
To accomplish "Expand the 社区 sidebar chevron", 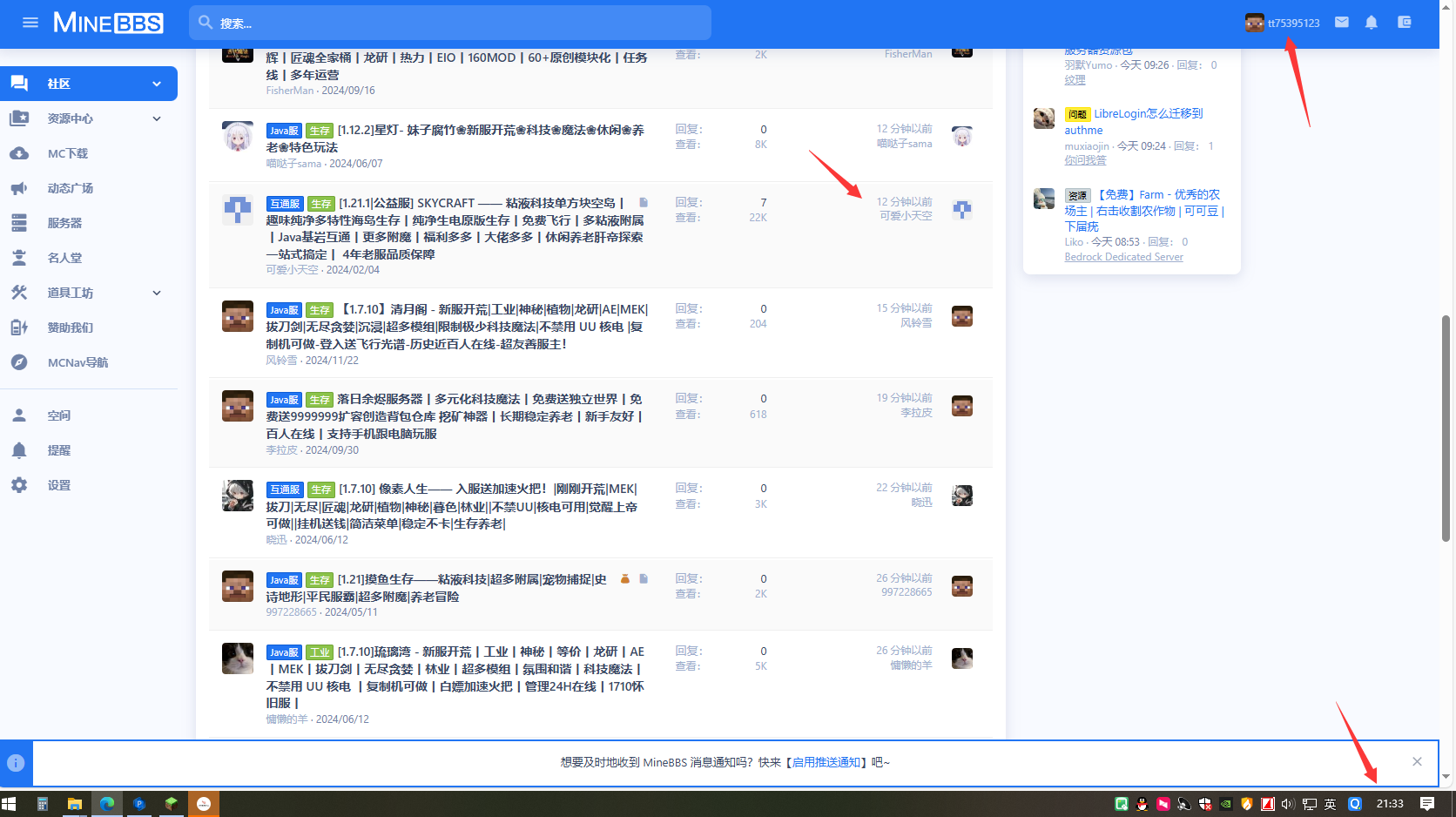I will pos(157,84).
